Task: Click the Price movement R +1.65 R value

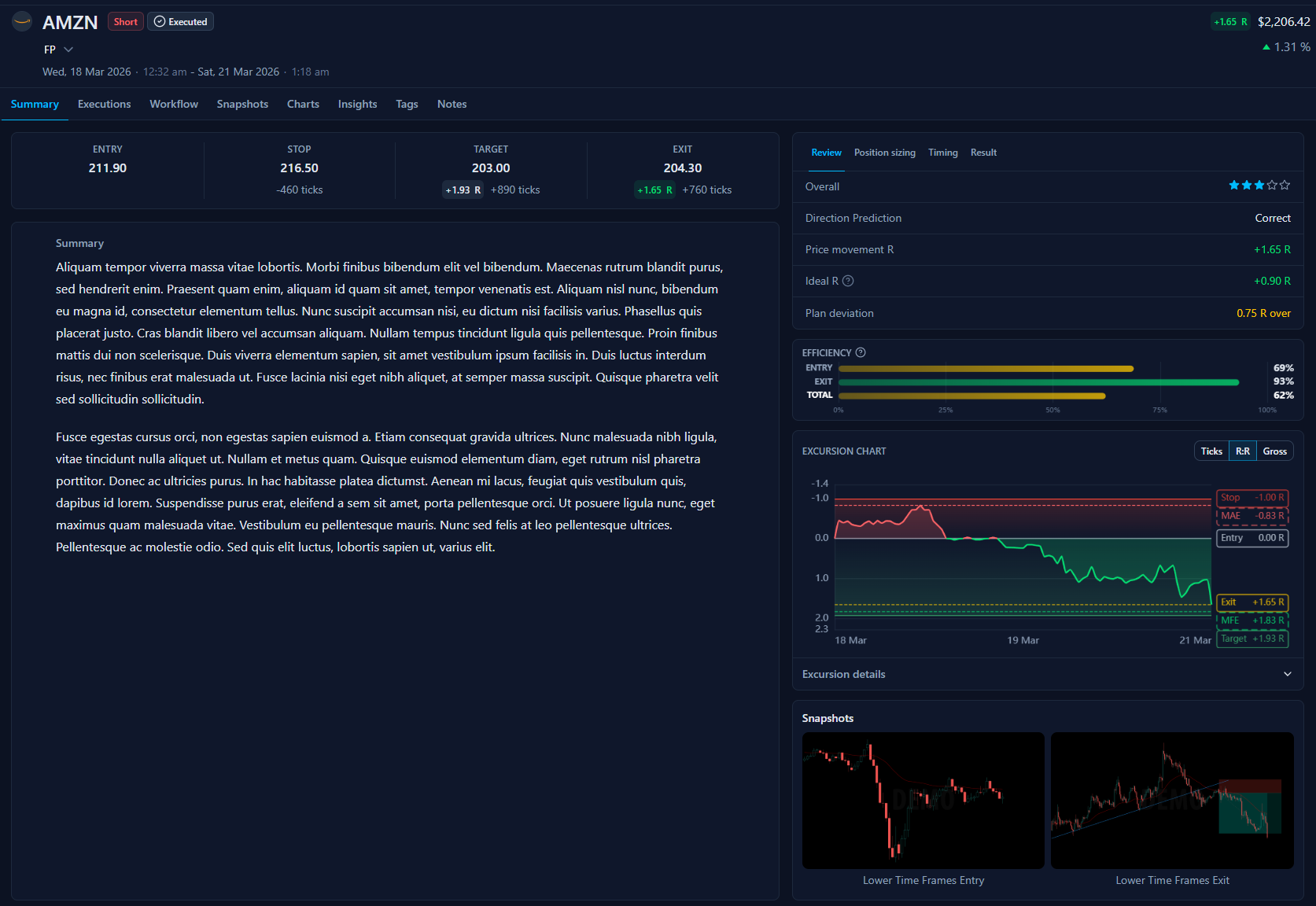Action: (x=1272, y=249)
